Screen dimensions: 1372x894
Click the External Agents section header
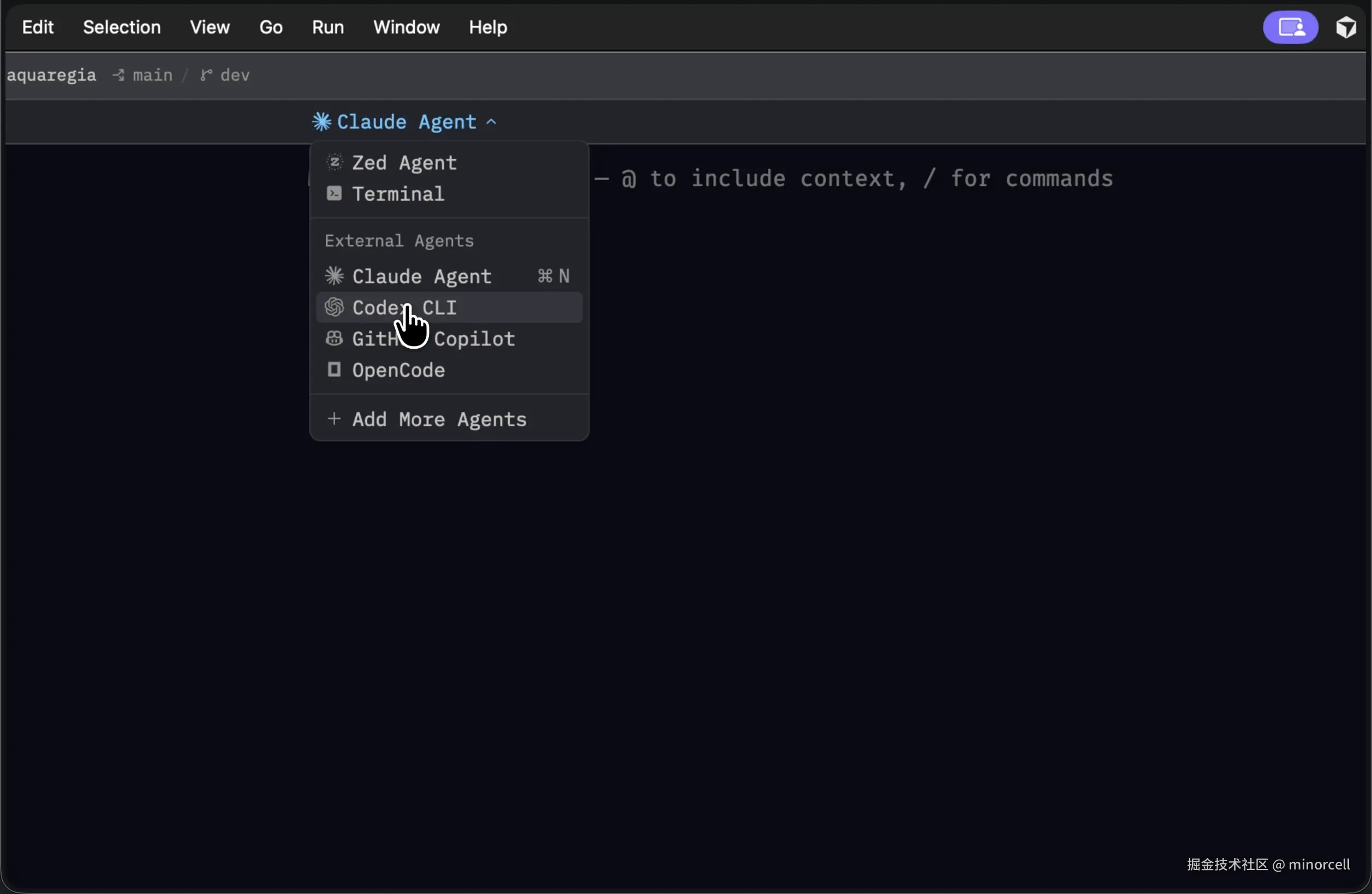399,240
